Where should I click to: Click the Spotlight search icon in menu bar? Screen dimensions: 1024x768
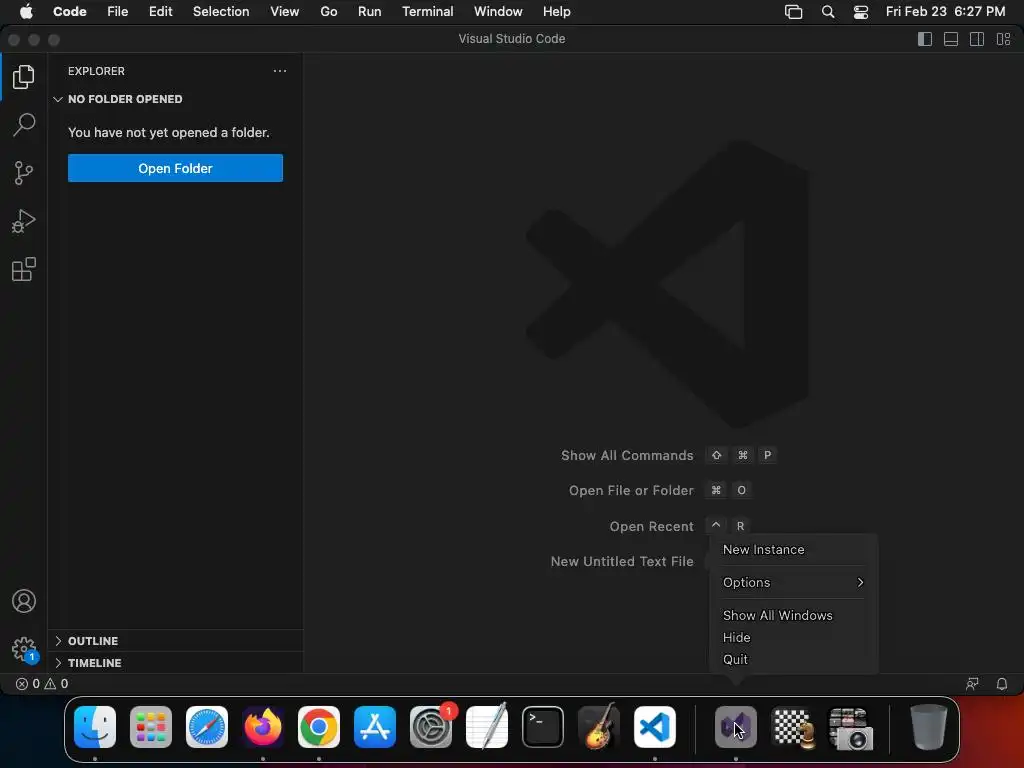(x=828, y=12)
